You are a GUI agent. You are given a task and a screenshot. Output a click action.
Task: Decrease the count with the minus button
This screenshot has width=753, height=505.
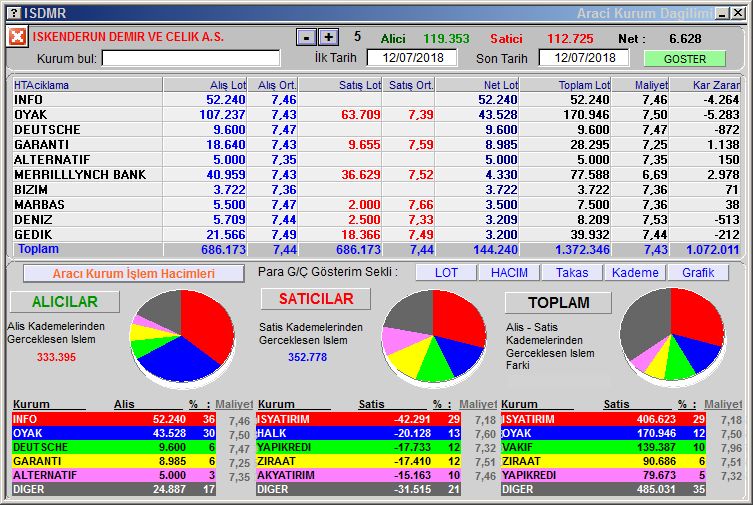pyautogui.click(x=306, y=37)
